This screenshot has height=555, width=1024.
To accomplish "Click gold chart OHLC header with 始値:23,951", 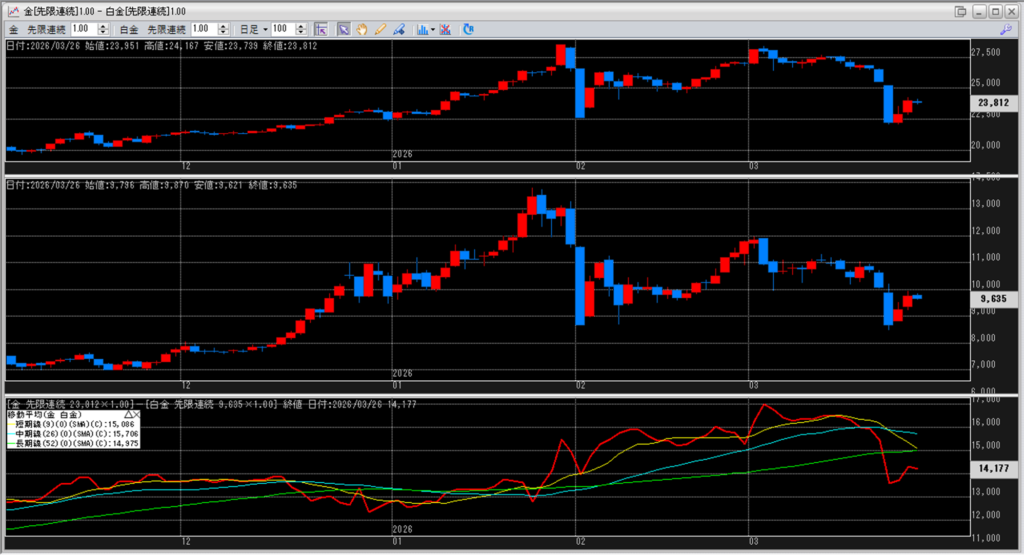I will [x=161, y=46].
